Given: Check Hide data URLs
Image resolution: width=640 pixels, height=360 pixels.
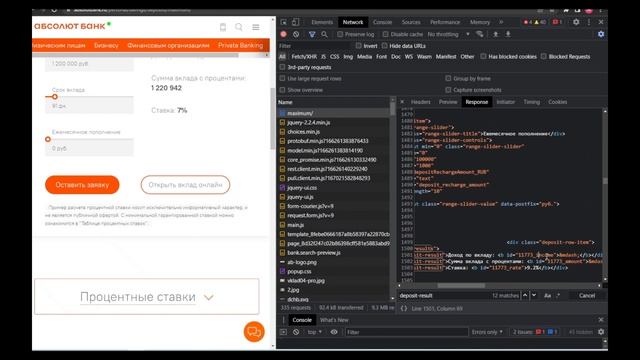Looking at the screenshot, I should pyautogui.click(x=384, y=46).
